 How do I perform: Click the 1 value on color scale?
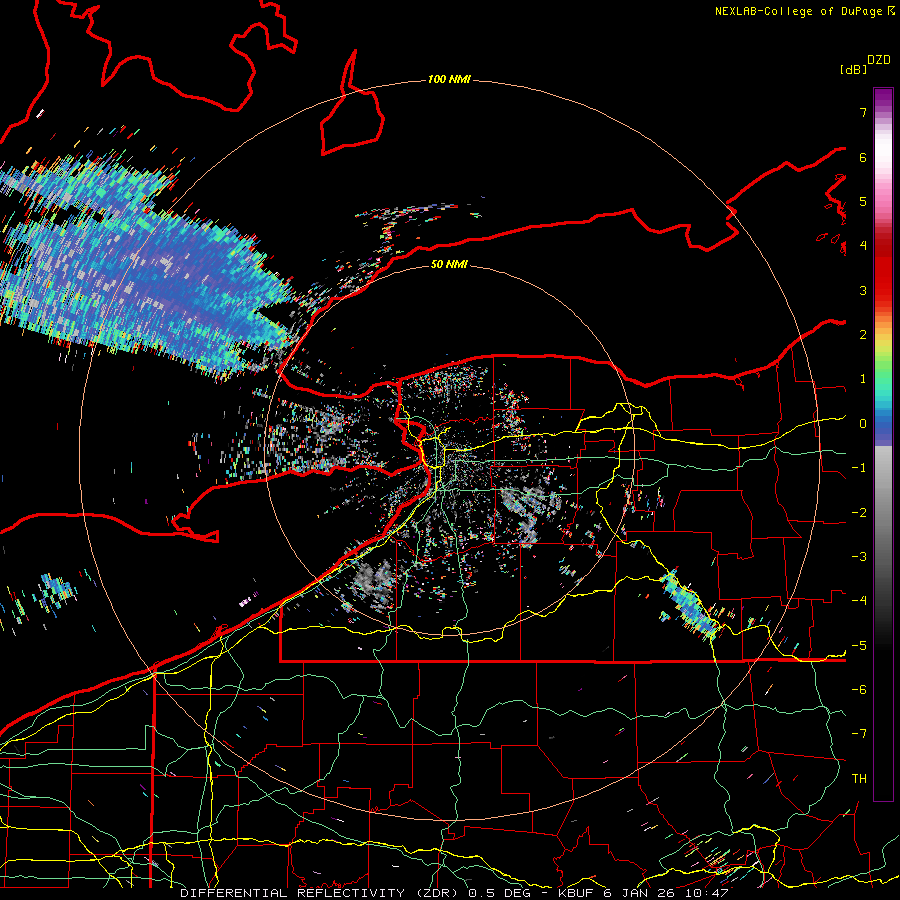[863, 379]
